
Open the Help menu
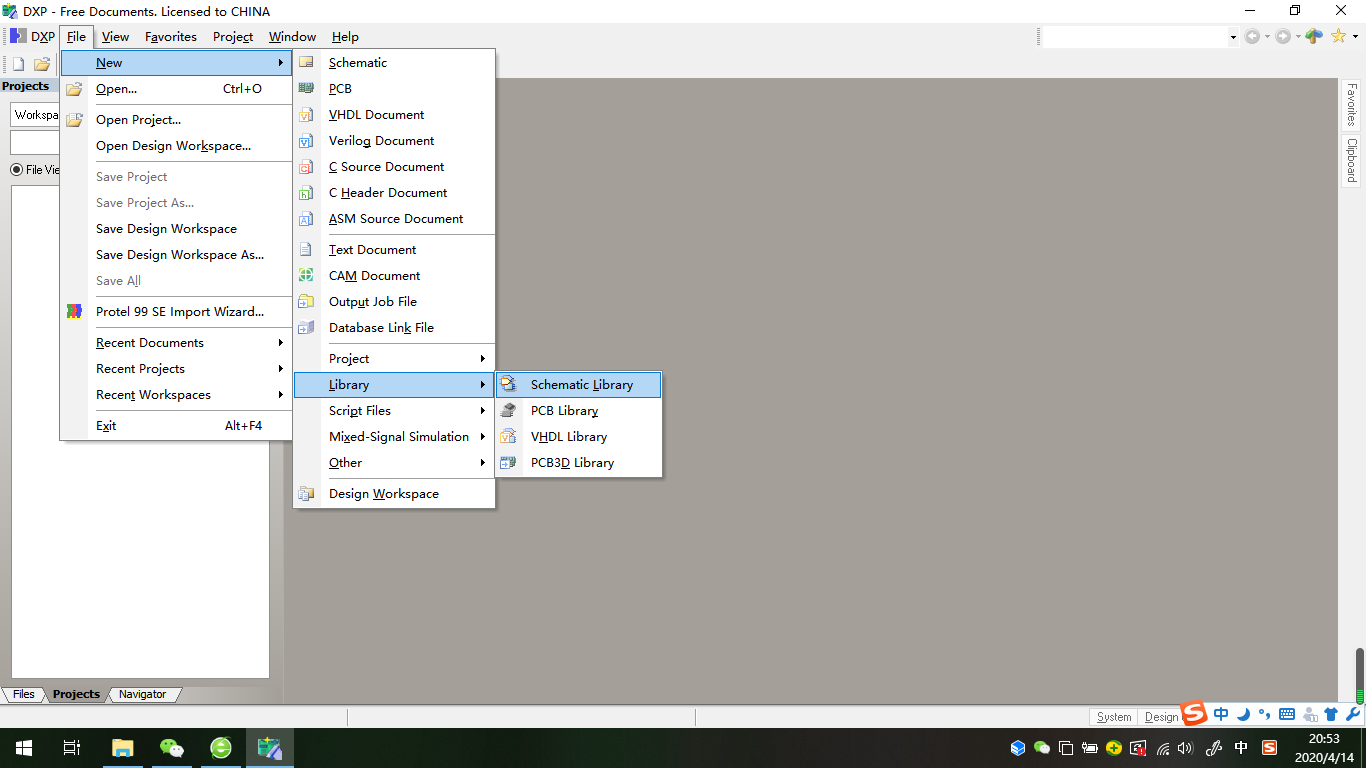tap(345, 36)
